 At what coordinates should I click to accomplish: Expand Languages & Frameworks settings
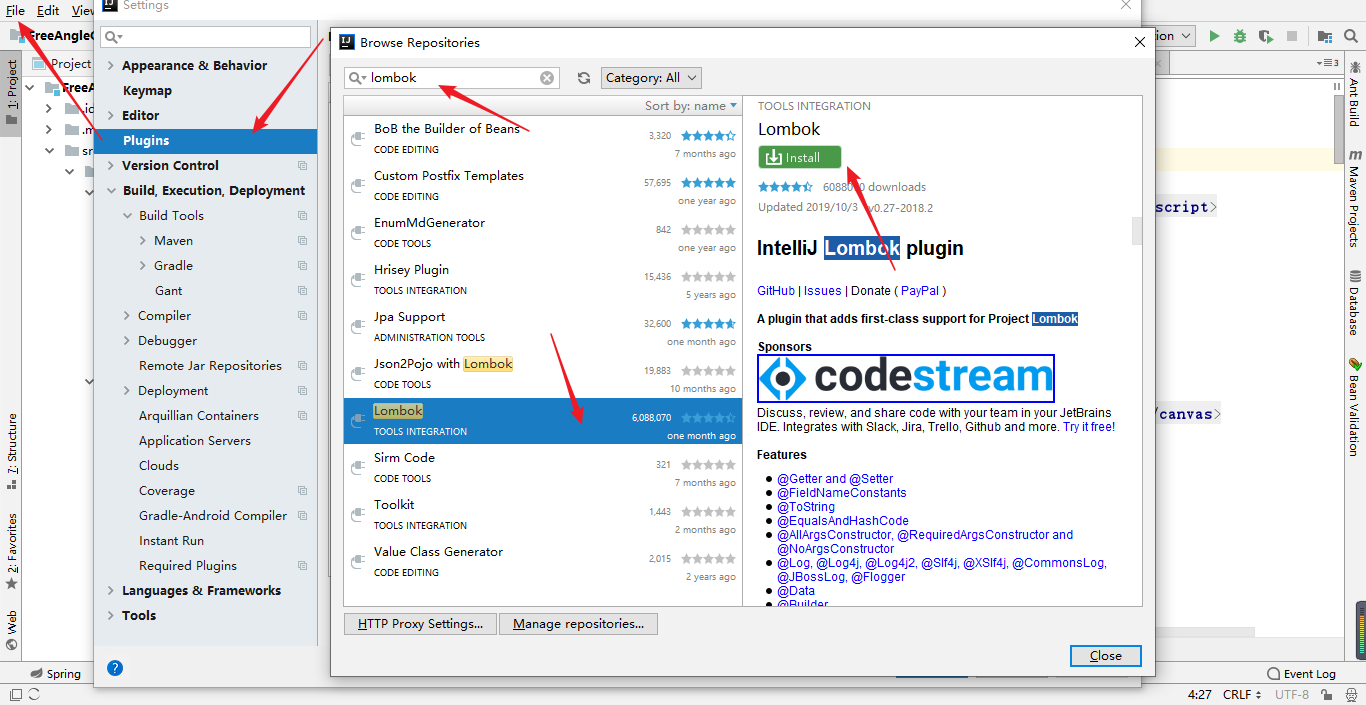pyautogui.click(x=111, y=591)
